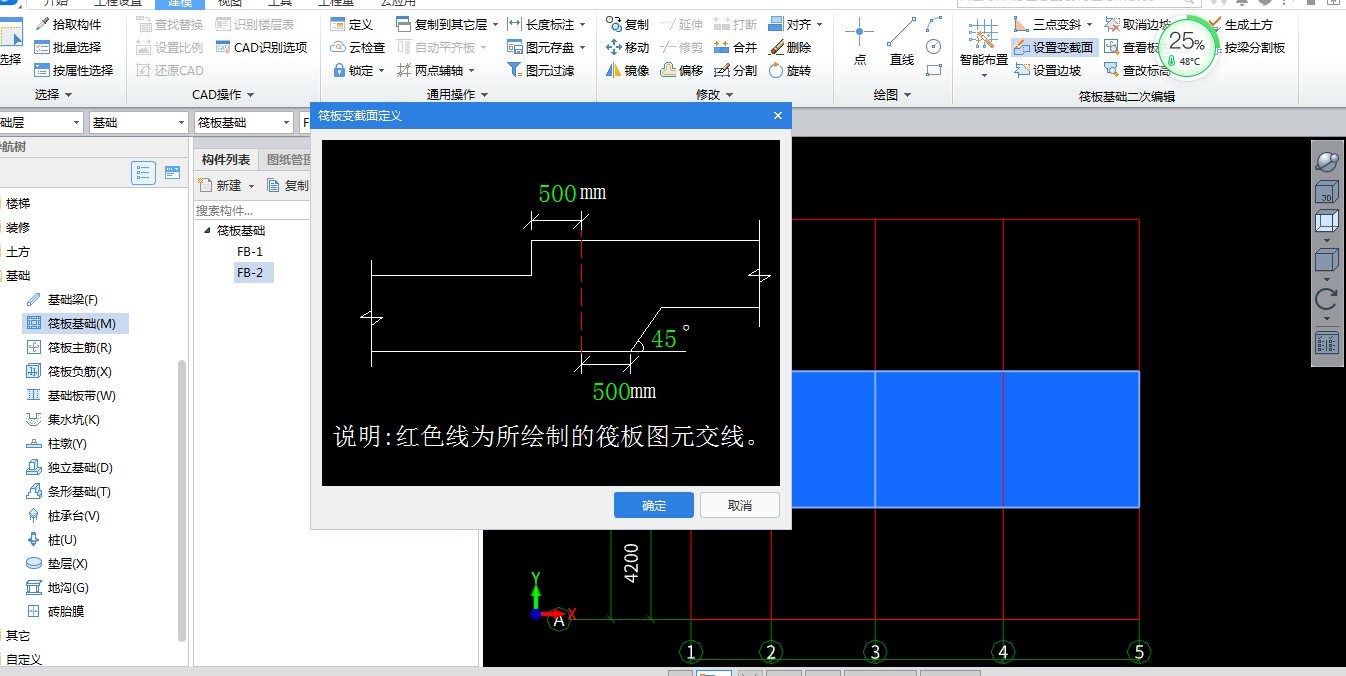Switch to the 构件列表 tab
The width and height of the screenshot is (1346, 676).
tap(226, 159)
